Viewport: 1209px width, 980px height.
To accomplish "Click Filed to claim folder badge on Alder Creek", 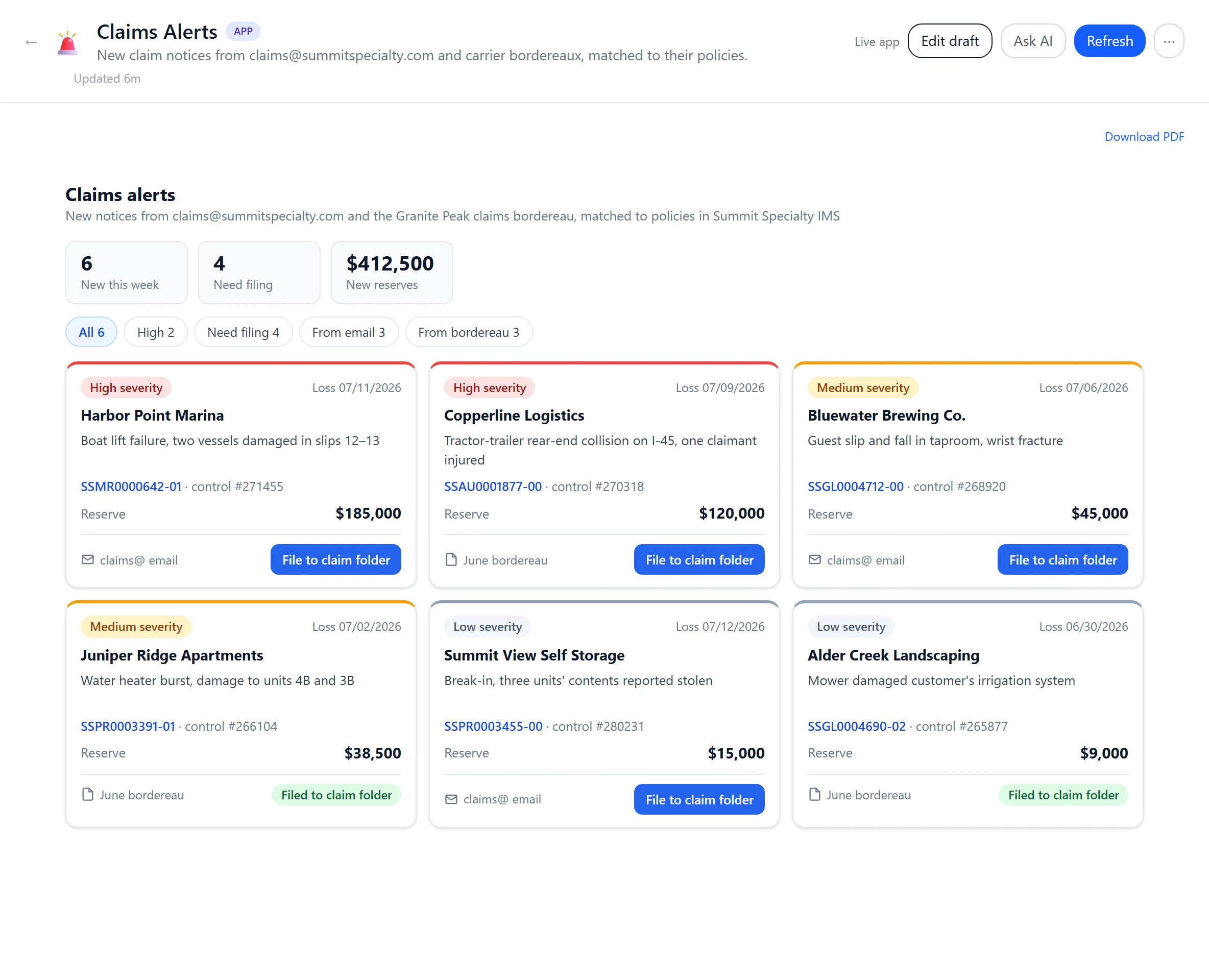I will (1063, 794).
